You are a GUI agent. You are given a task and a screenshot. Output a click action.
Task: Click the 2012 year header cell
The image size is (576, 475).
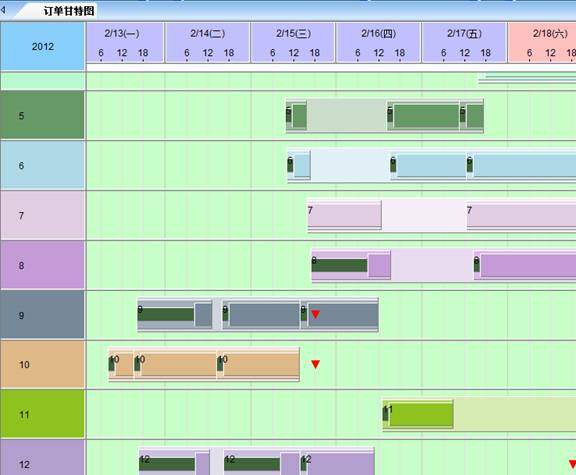tap(43, 46)
